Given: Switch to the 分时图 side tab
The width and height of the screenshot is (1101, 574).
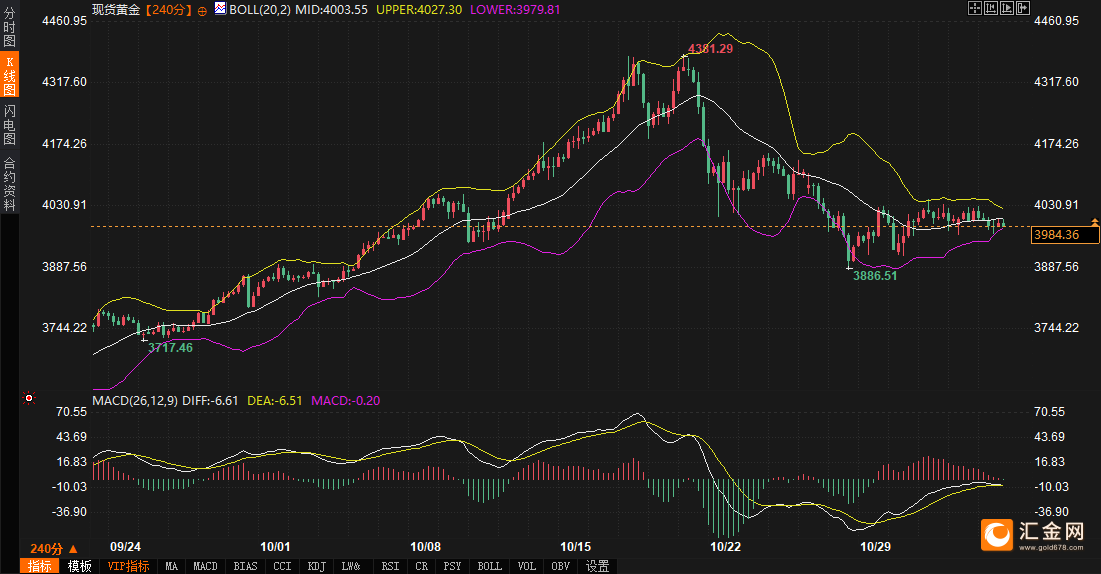Looking at the screenshot, I should click(10, 29).
